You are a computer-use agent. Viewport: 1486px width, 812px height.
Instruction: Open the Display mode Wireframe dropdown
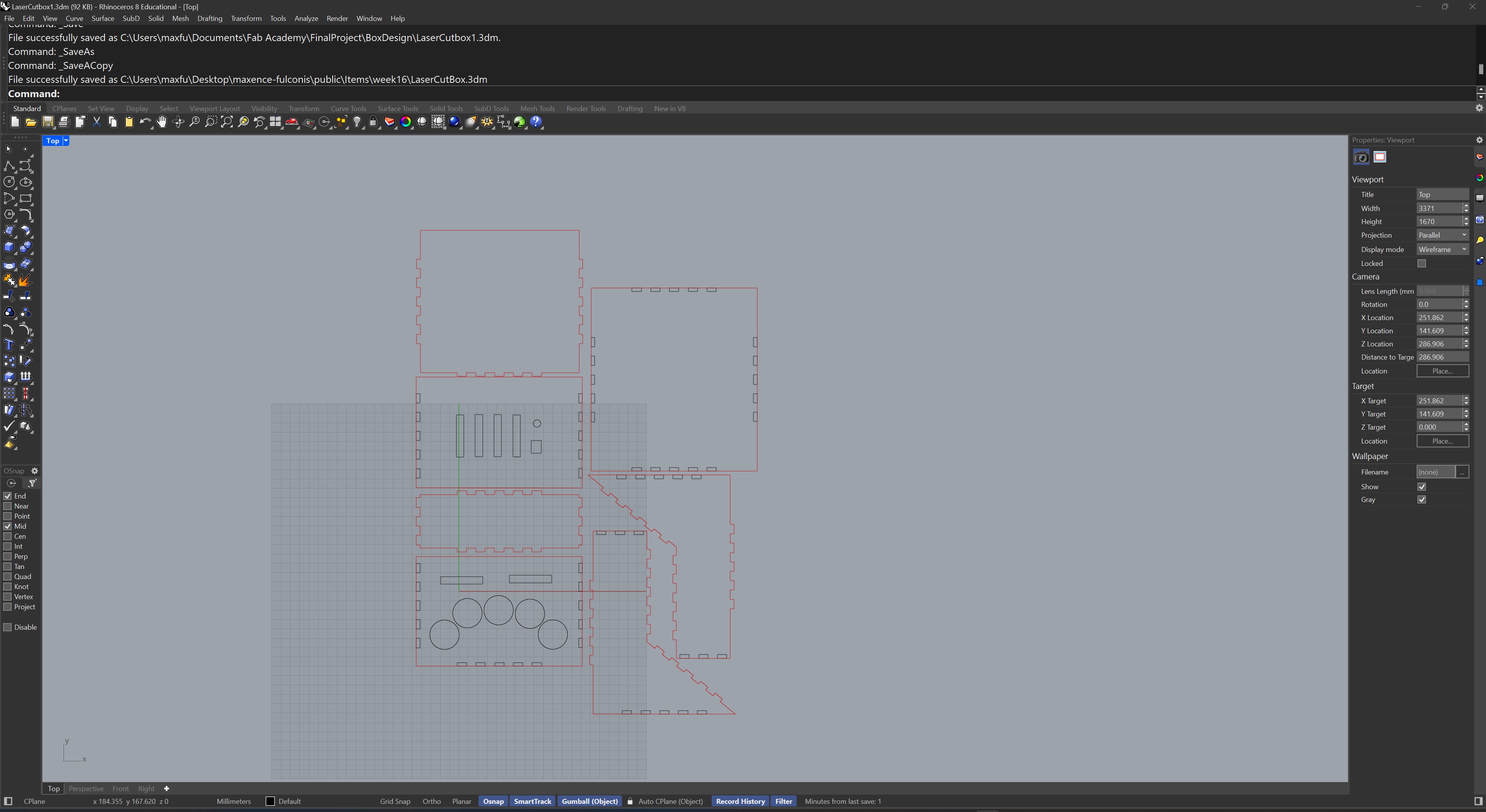pos(1442,249)
